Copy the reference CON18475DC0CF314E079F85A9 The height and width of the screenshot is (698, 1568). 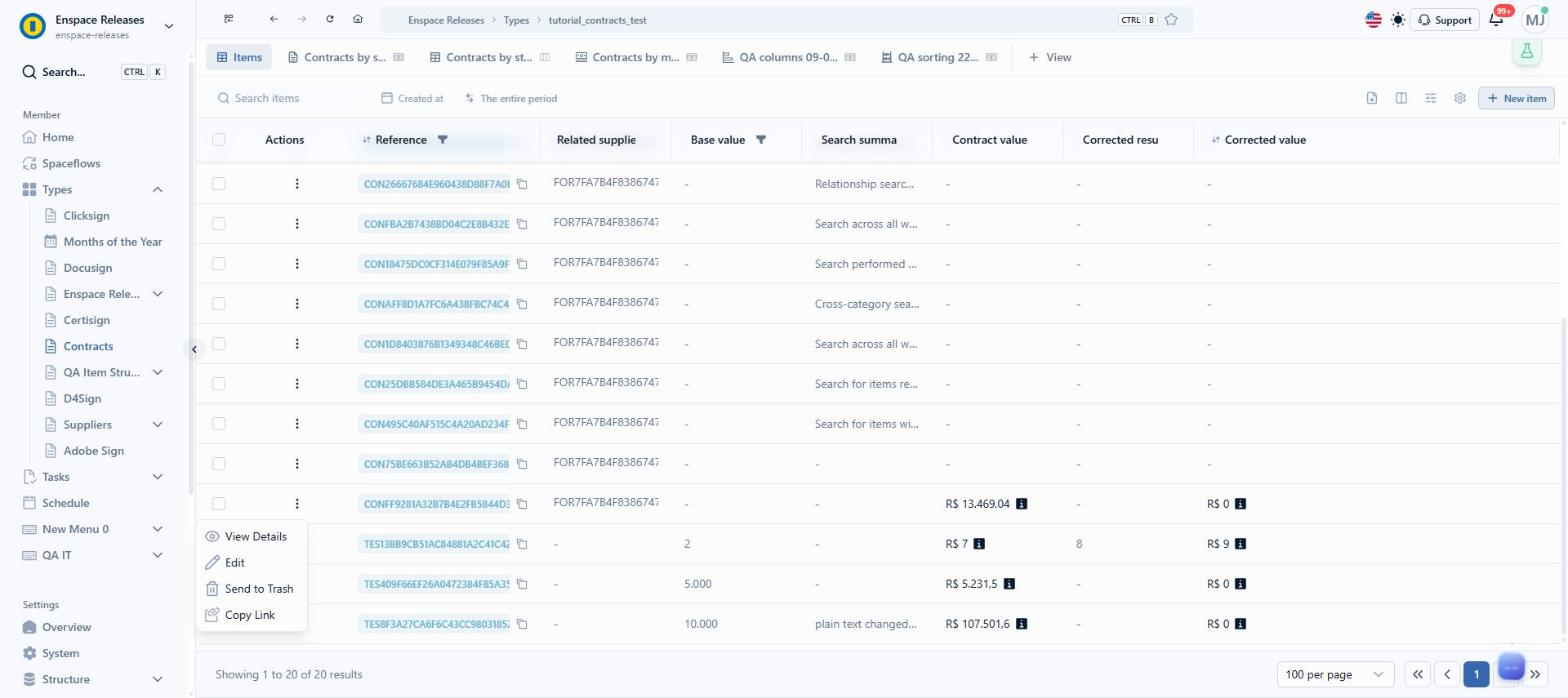[522, 264]
